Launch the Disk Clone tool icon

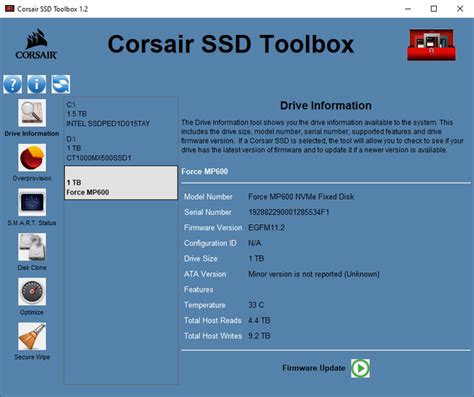32,247
